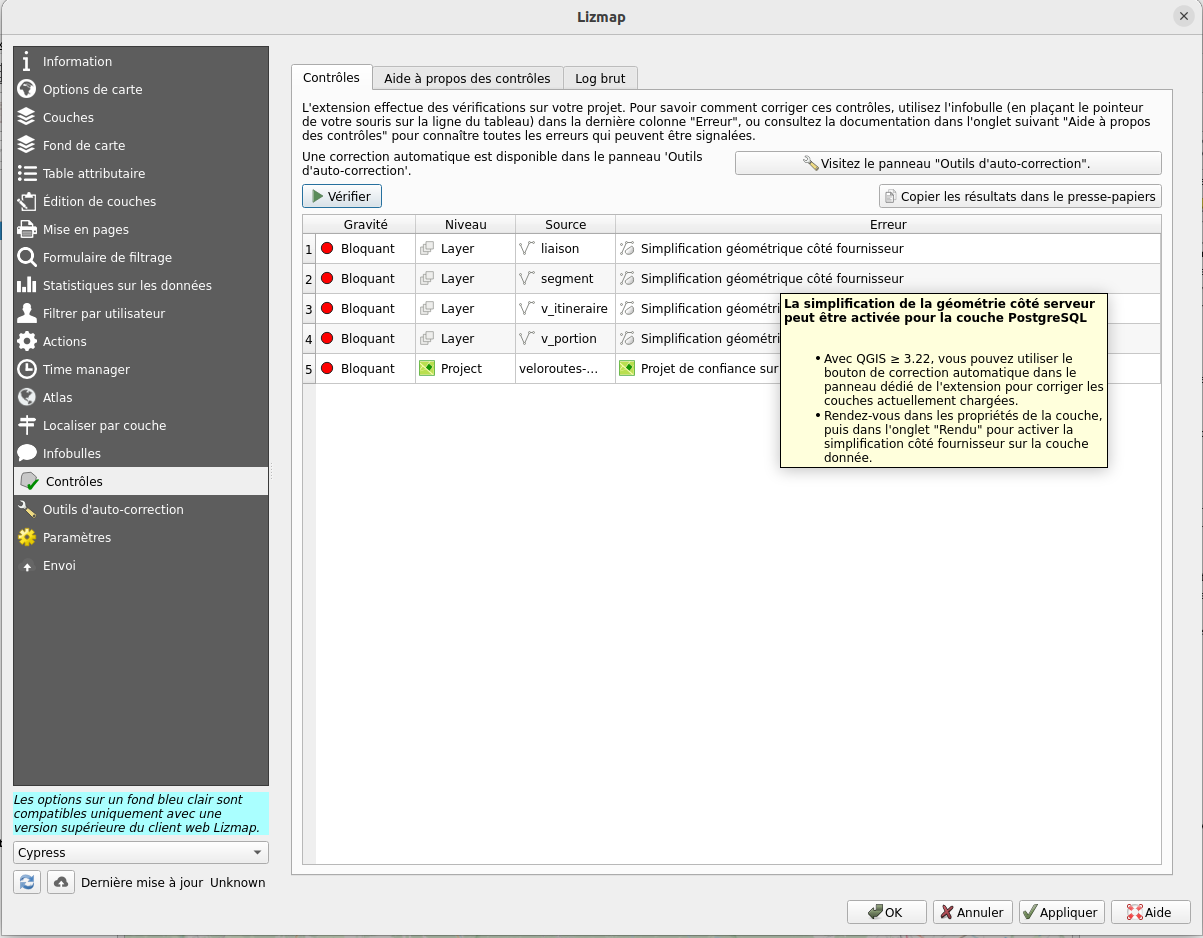Open the Cypress version dropdown
This screenshot has width=1203, height=938.
pyautogui.click(x=141, y=852)
